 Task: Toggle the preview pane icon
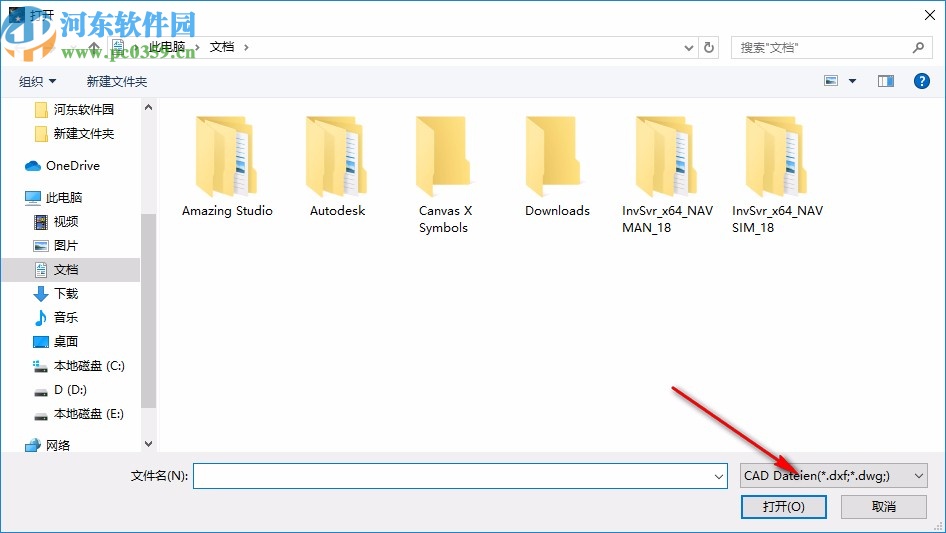(x=886, y=81)
